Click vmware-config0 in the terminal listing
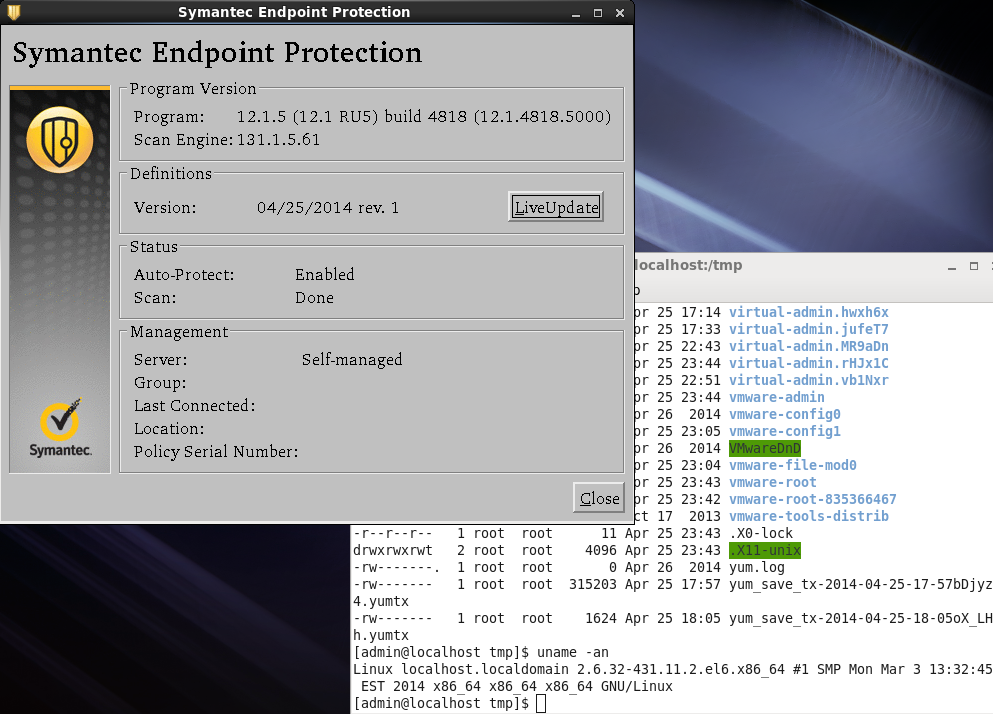Viewport: 993px width, 714px height. 785,414
